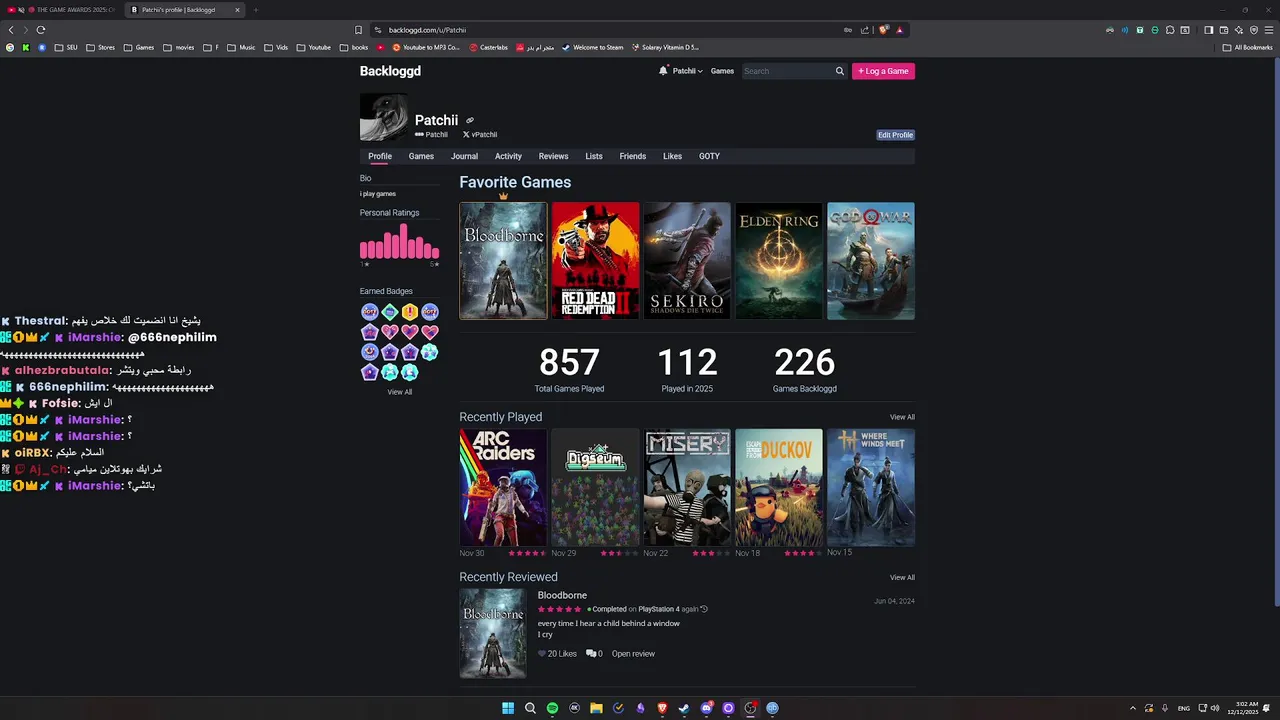Go back with the browser back arrow
1280x720 pixels.
[11, 30]
